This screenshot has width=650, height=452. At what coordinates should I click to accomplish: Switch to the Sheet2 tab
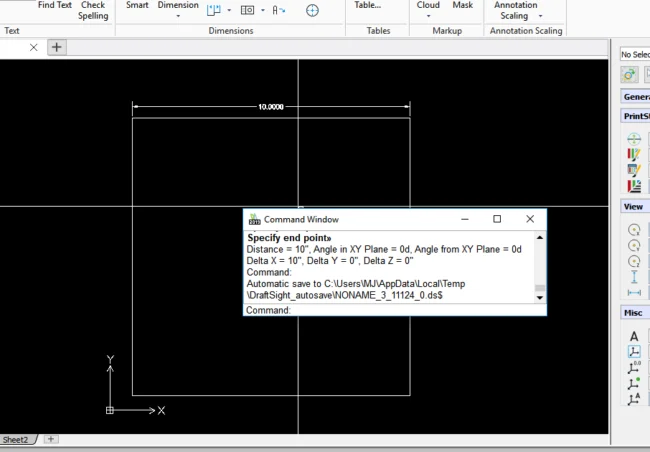pos(16,439)
